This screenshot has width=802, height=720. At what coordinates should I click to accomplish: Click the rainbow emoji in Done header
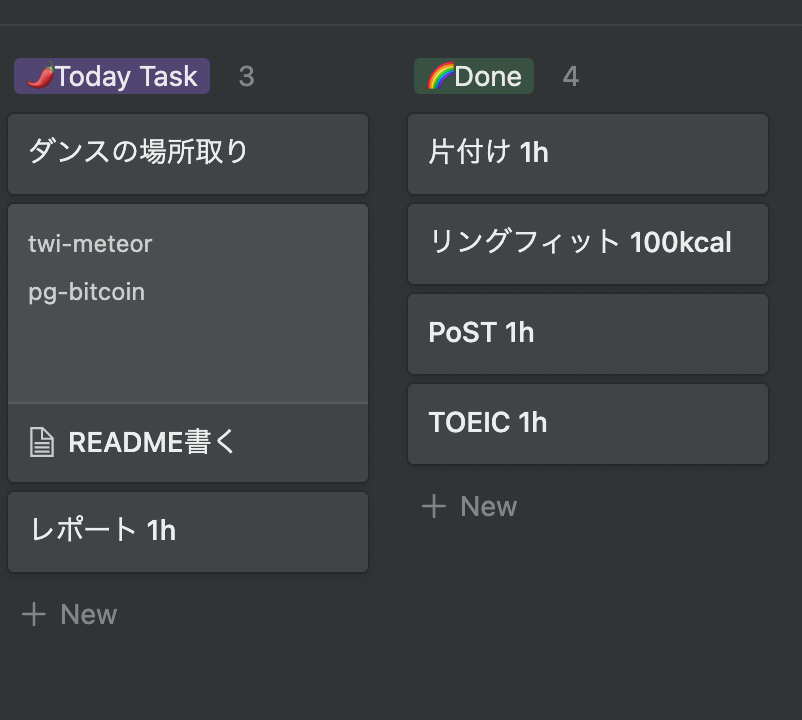(440, 76)
